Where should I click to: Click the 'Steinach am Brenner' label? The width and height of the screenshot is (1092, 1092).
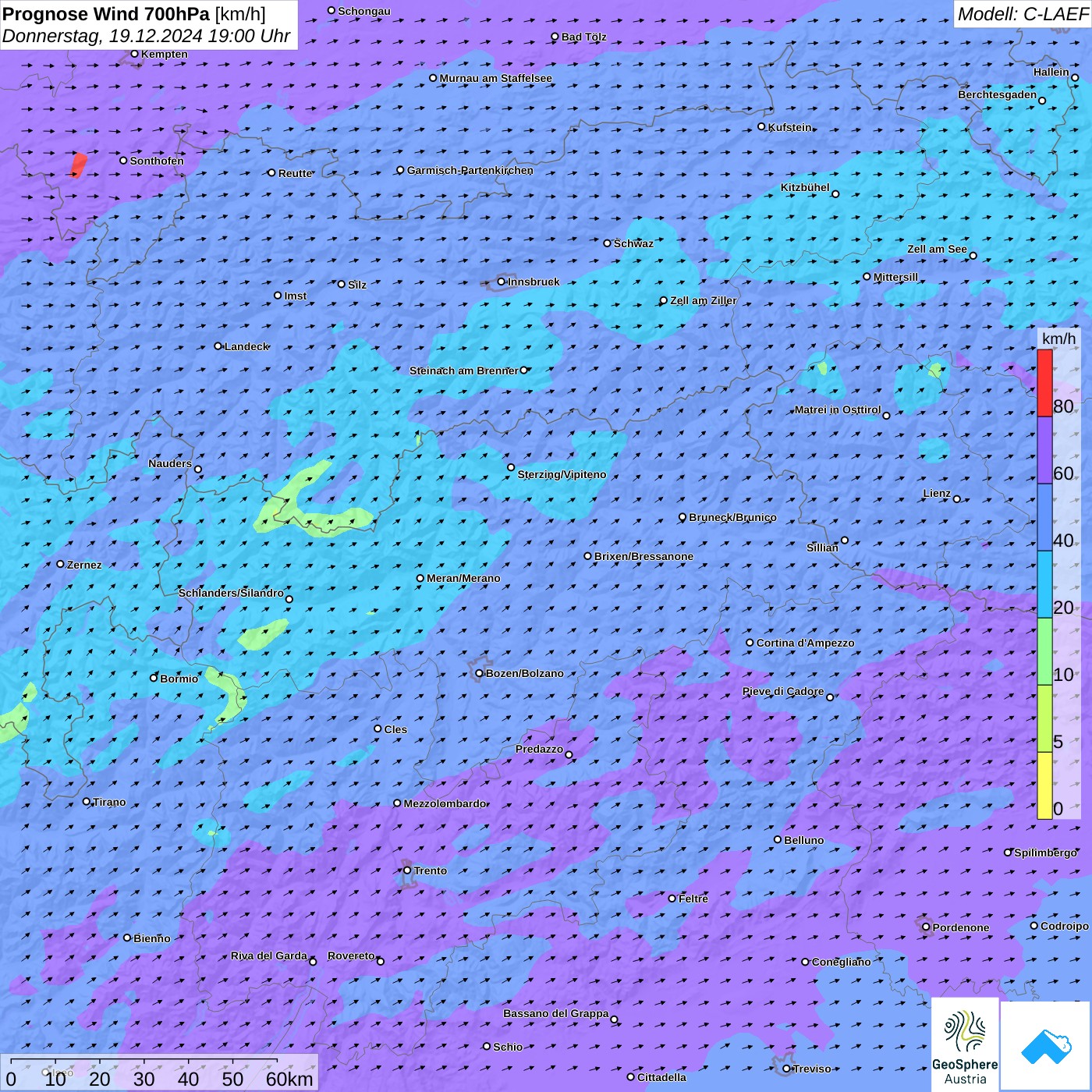coord(464,370)
